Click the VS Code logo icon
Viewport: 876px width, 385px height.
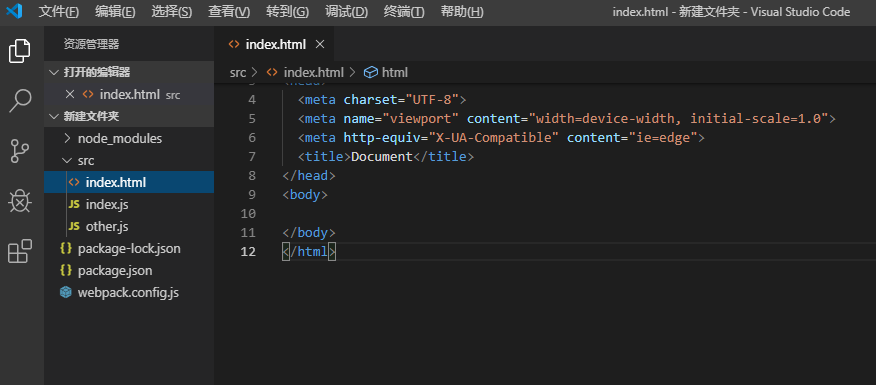(x=14, y=11)
